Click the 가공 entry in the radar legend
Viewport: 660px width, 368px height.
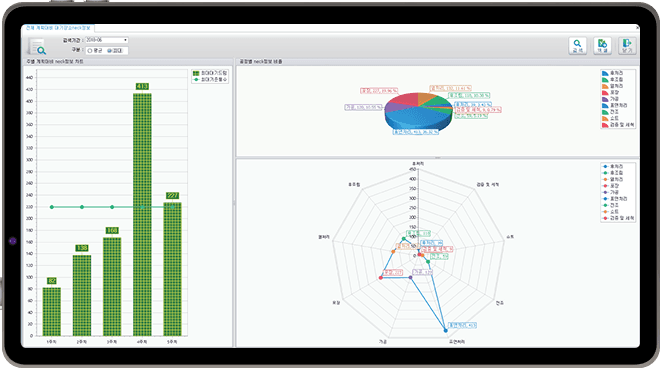click(x=612, y=192)
